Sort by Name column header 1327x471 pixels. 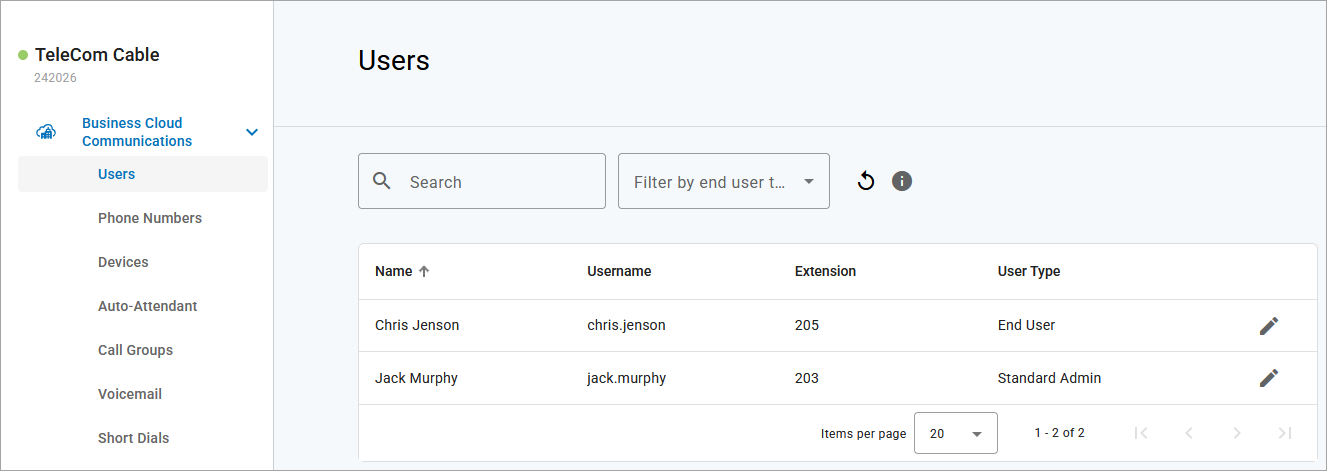(x=393, y=271)
